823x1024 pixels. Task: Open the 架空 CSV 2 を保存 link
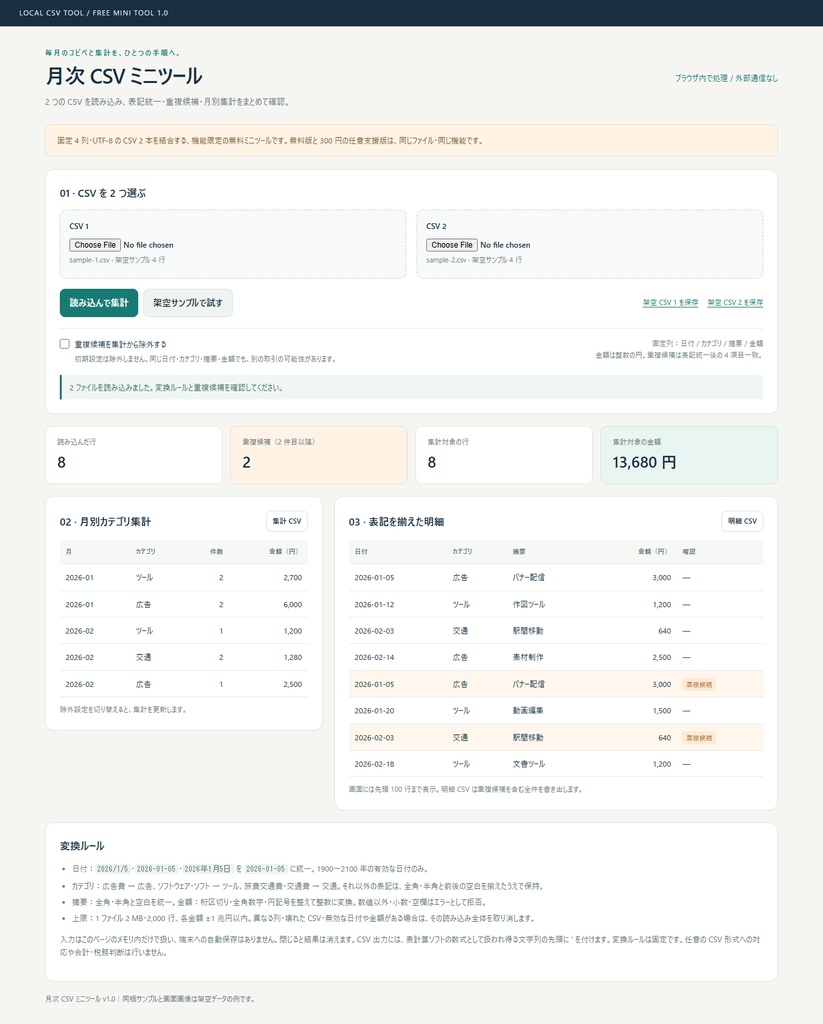735,302
